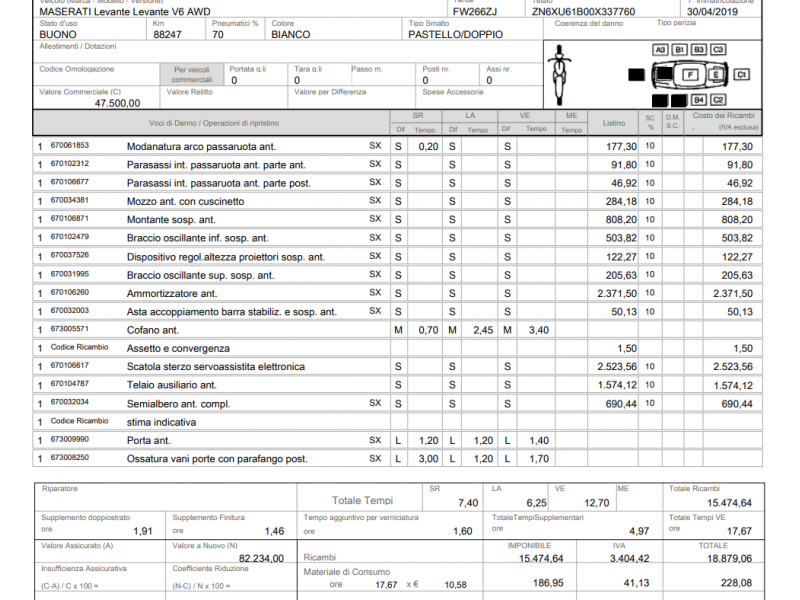The image size is (800, 600).
Task: Click the 'Totale Tempi' label
Action: (362, 501)
